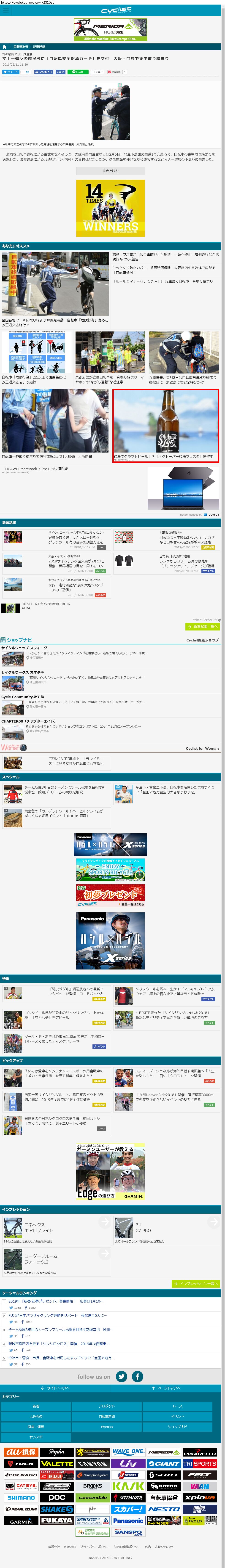Click the Cannondale sponsor logo
225x1568 pixels.
(x=93, y=1498)
